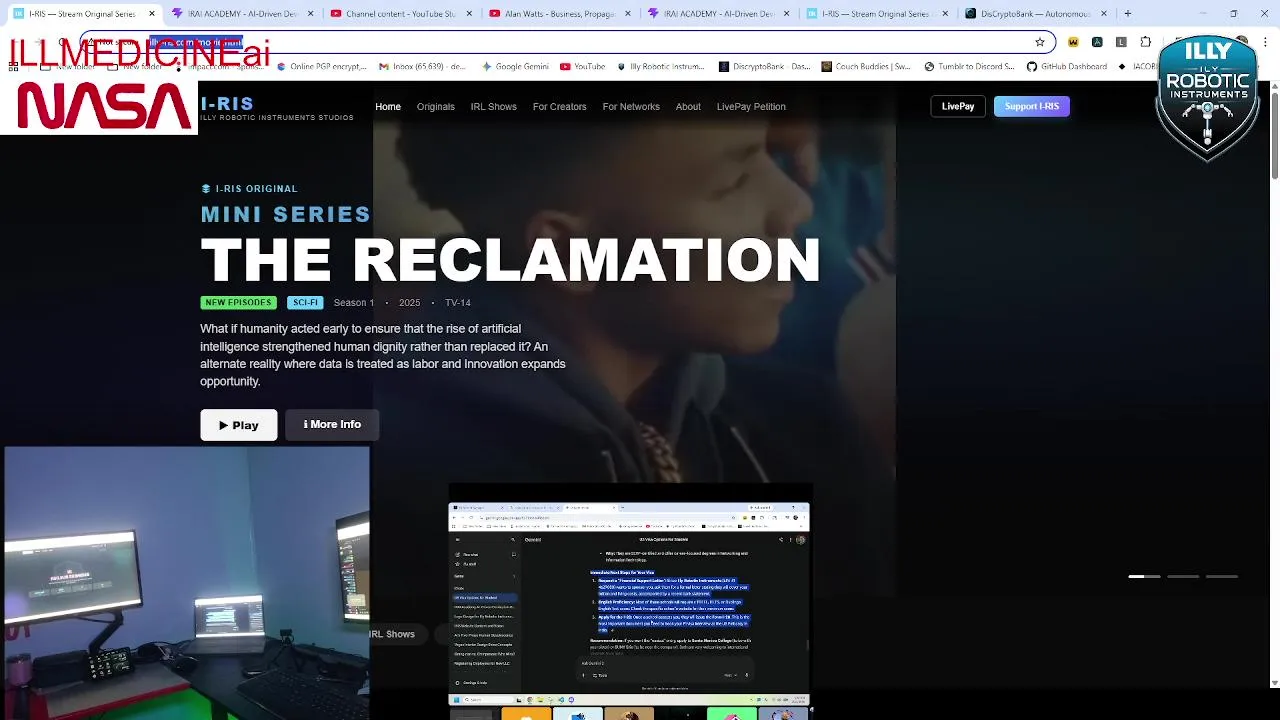
Task: Open the DiscryptoBank Dashboard bookmark
Action: click(765, 66)
